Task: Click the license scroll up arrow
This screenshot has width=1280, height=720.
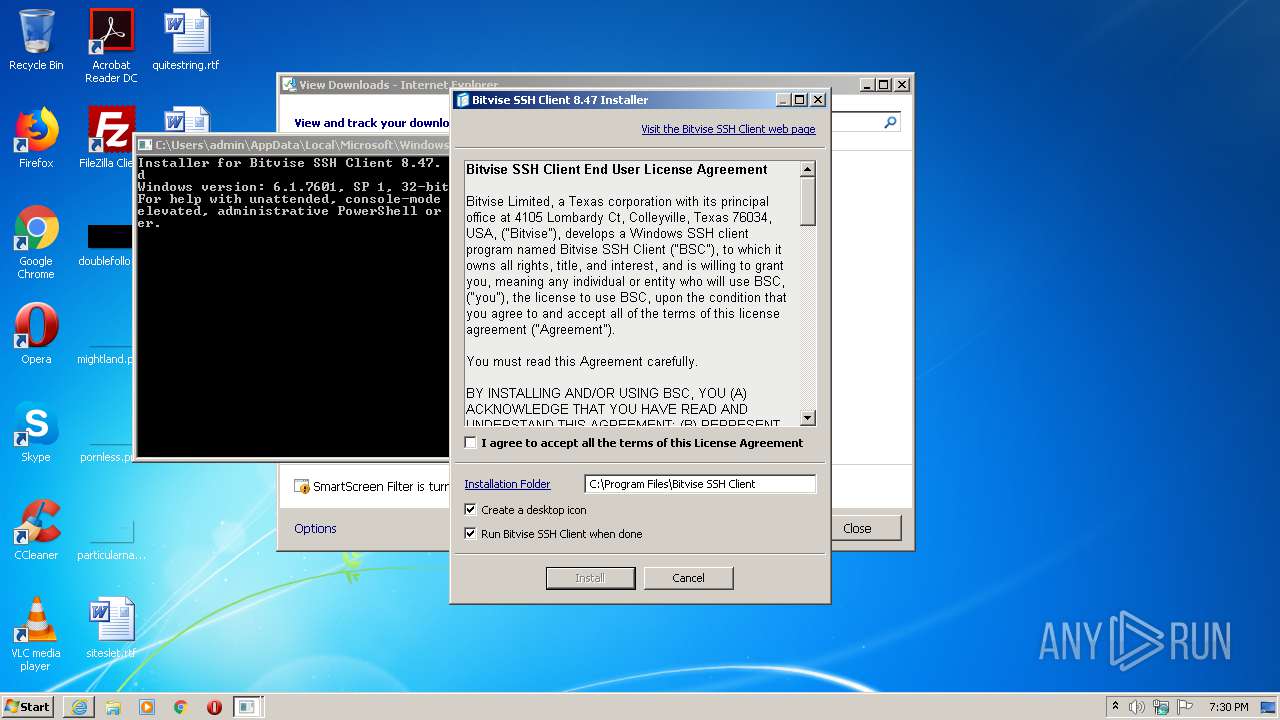Action: 808,169
